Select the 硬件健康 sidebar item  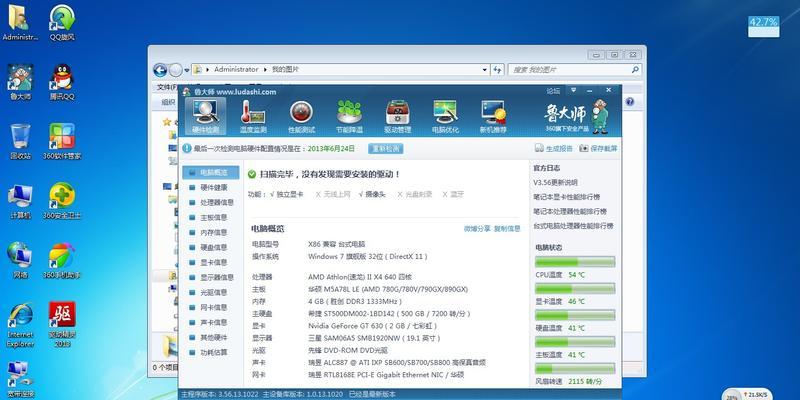(x=211, y=187)
